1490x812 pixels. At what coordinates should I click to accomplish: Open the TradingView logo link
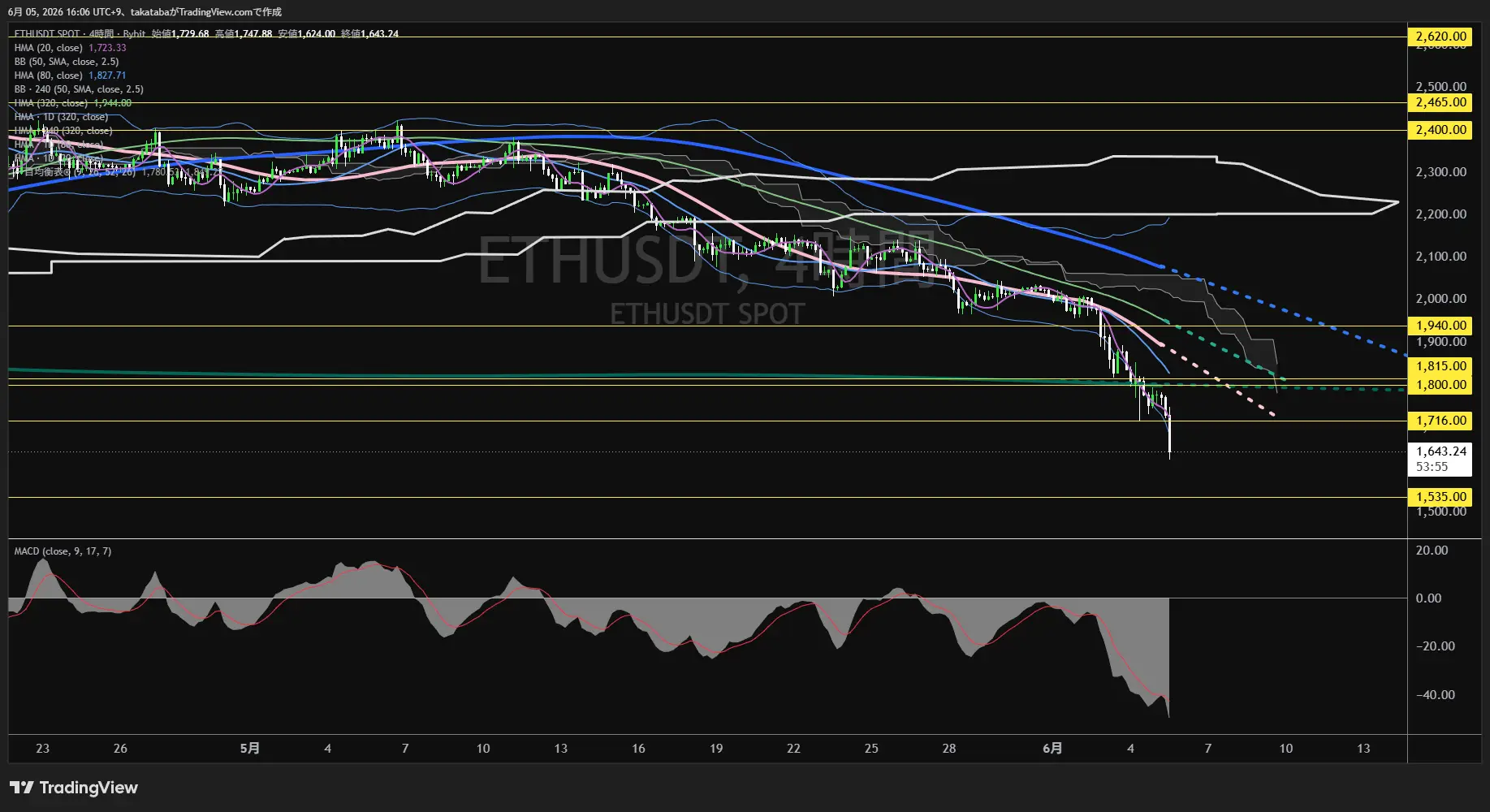[x=74, y=788]
